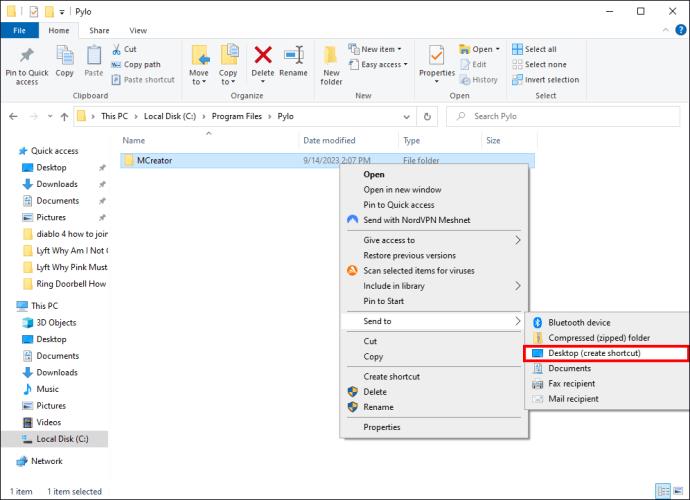Click the up-arrow parent folder icon
This screenshot has width=690, height=500.
(x=65, y=117)
